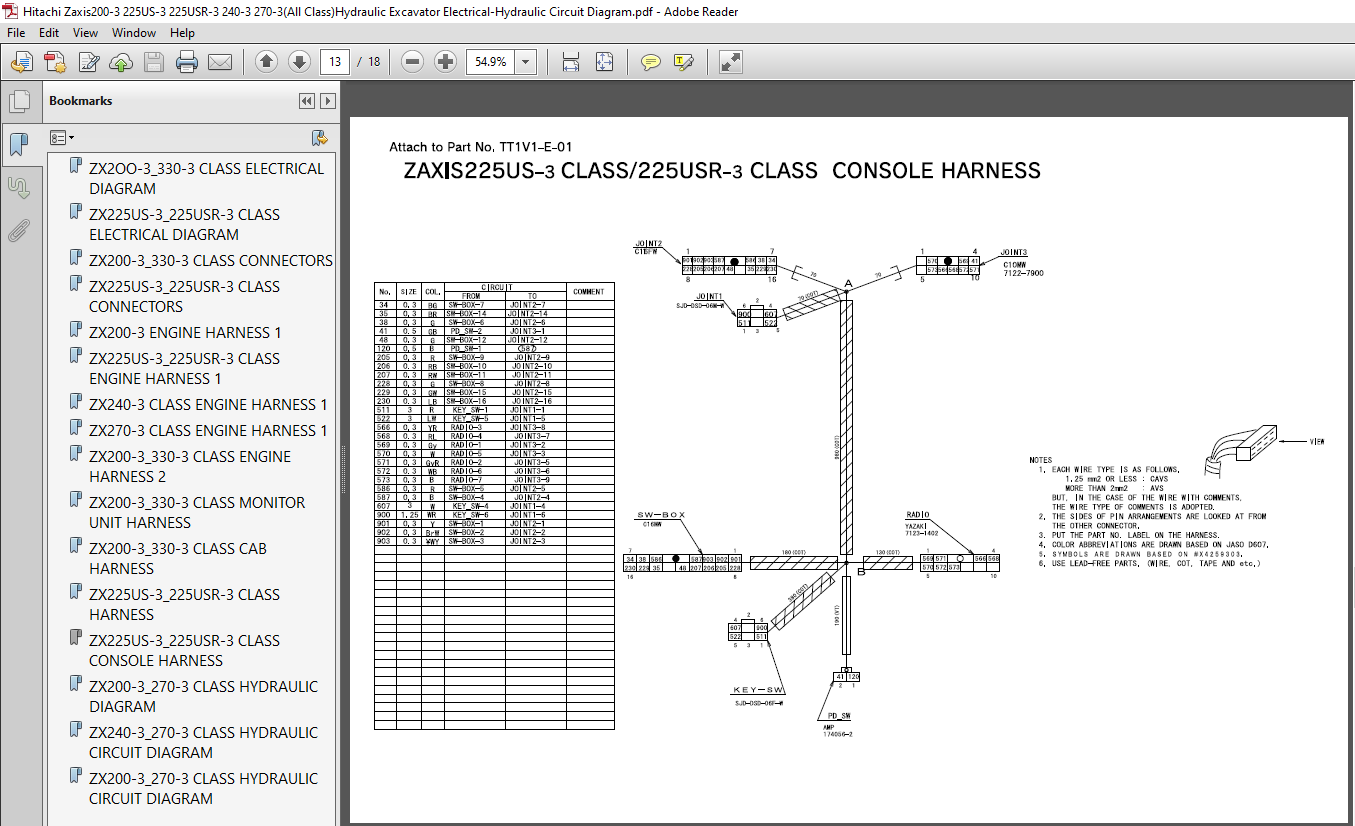Open bookmark ZX240-3_270-3 CLASS HYDRAULIC CIRCUIT DIAGRAM
This screenshot has width=1355, height=826.
pyautogui.click(x=203, y=742)
